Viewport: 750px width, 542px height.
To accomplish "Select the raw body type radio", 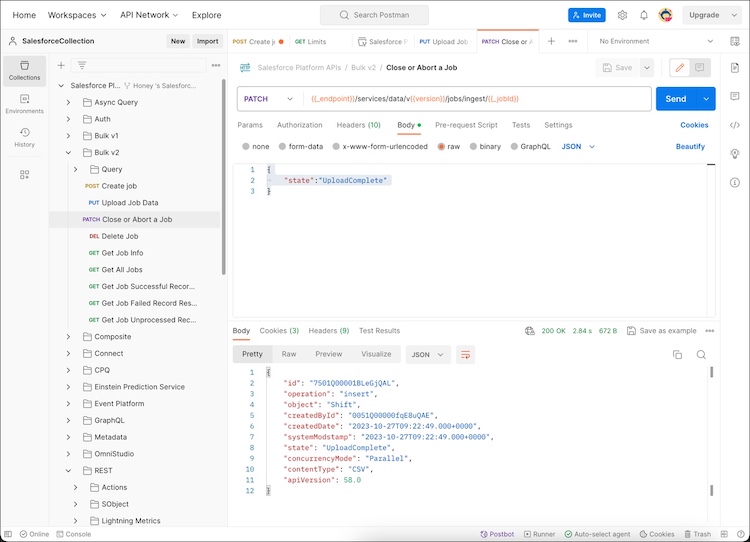I will click(441, 146).
